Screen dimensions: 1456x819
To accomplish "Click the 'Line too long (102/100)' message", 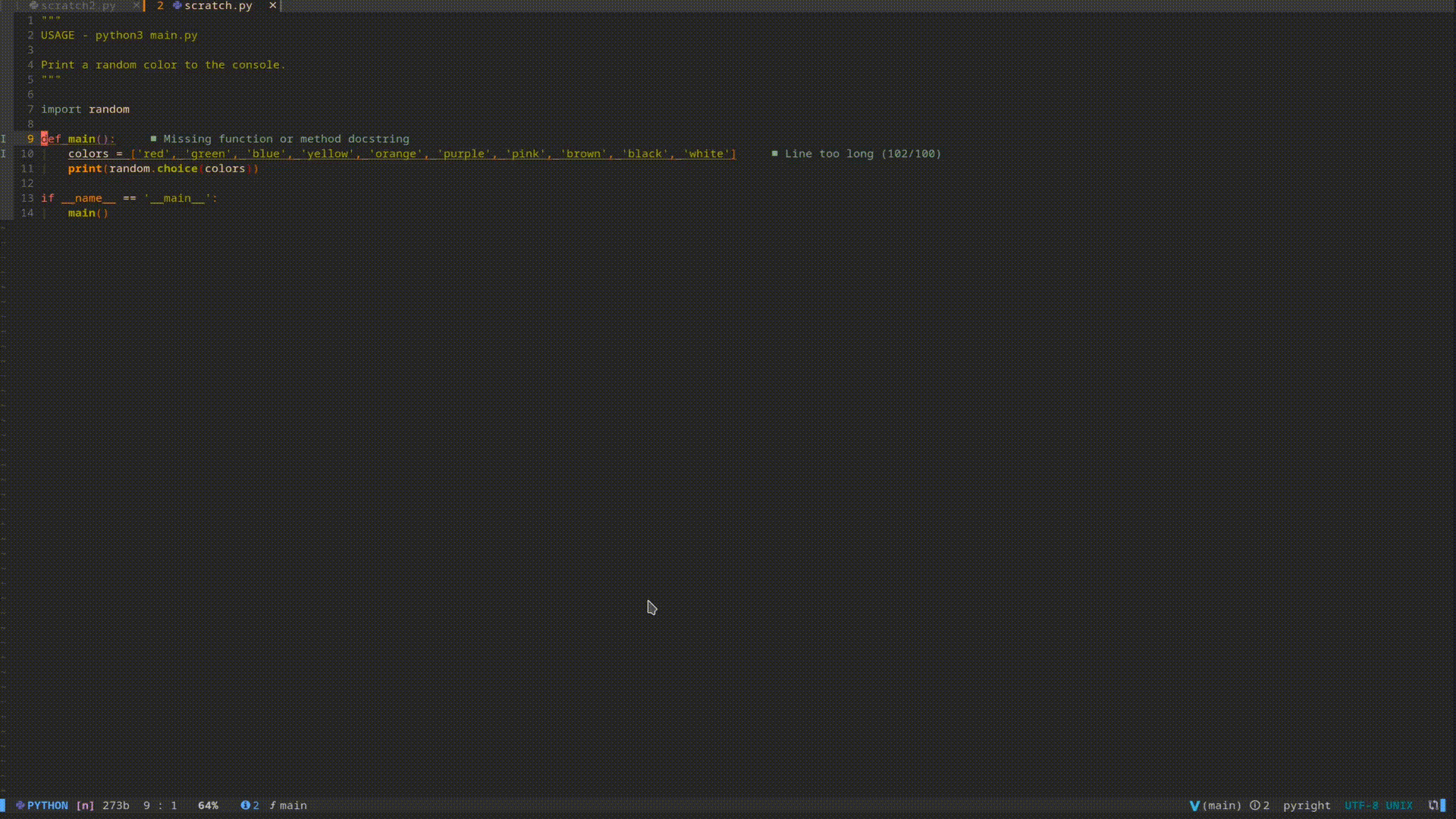I will 862,153.
